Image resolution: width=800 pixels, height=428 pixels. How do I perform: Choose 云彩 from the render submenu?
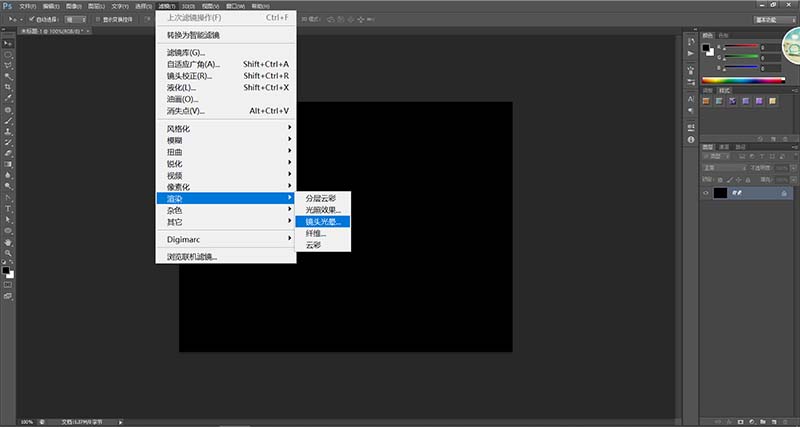(323, 245)
